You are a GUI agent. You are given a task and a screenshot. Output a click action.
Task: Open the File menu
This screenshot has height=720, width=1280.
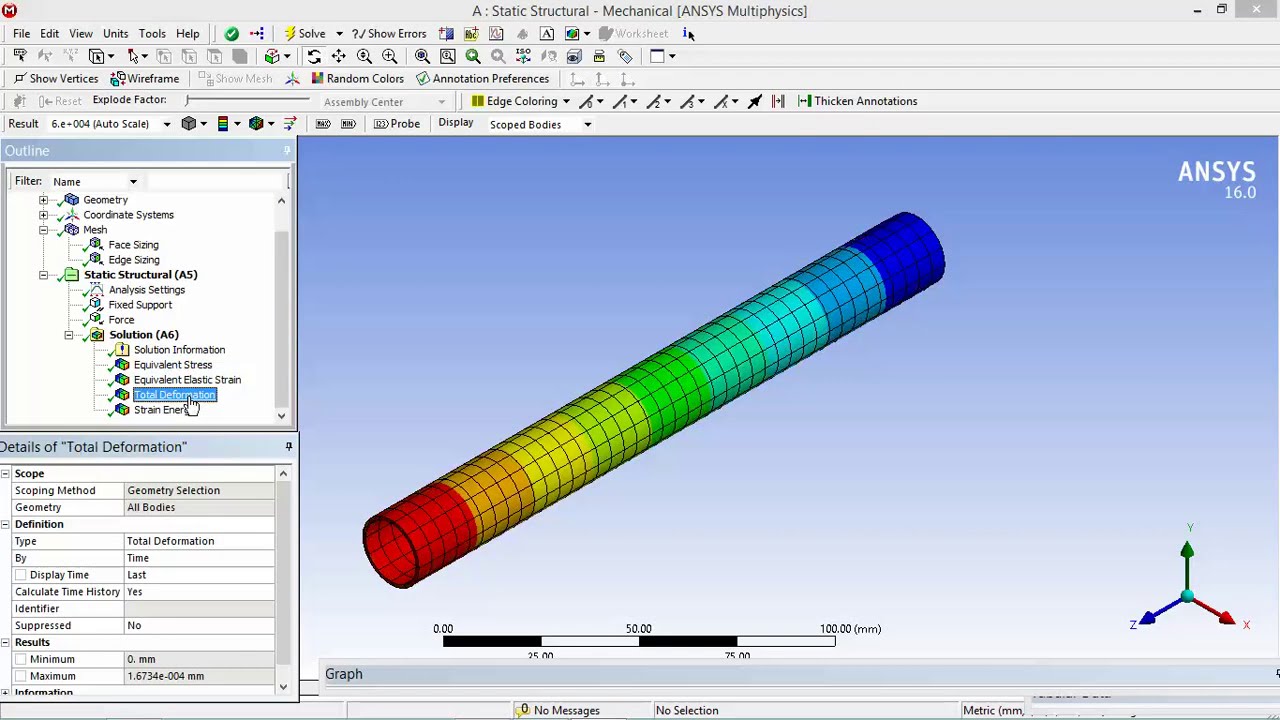(21, 33)
